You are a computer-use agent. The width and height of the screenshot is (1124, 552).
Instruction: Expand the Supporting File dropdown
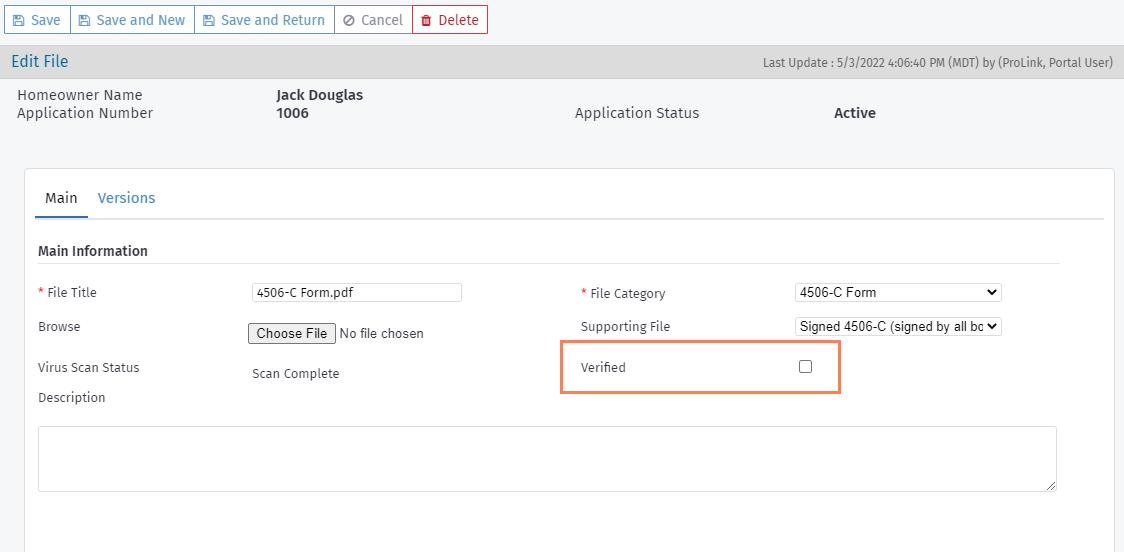coord(897,326)
